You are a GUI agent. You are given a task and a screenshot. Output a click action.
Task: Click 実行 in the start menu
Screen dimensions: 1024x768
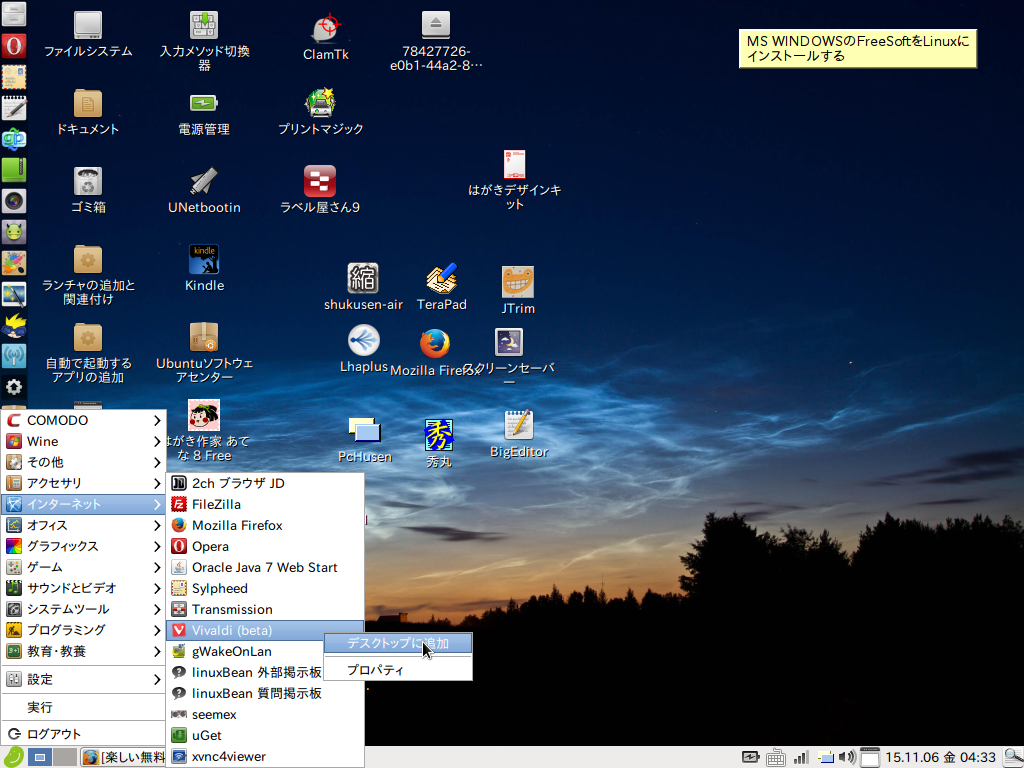tap(84, 707)
